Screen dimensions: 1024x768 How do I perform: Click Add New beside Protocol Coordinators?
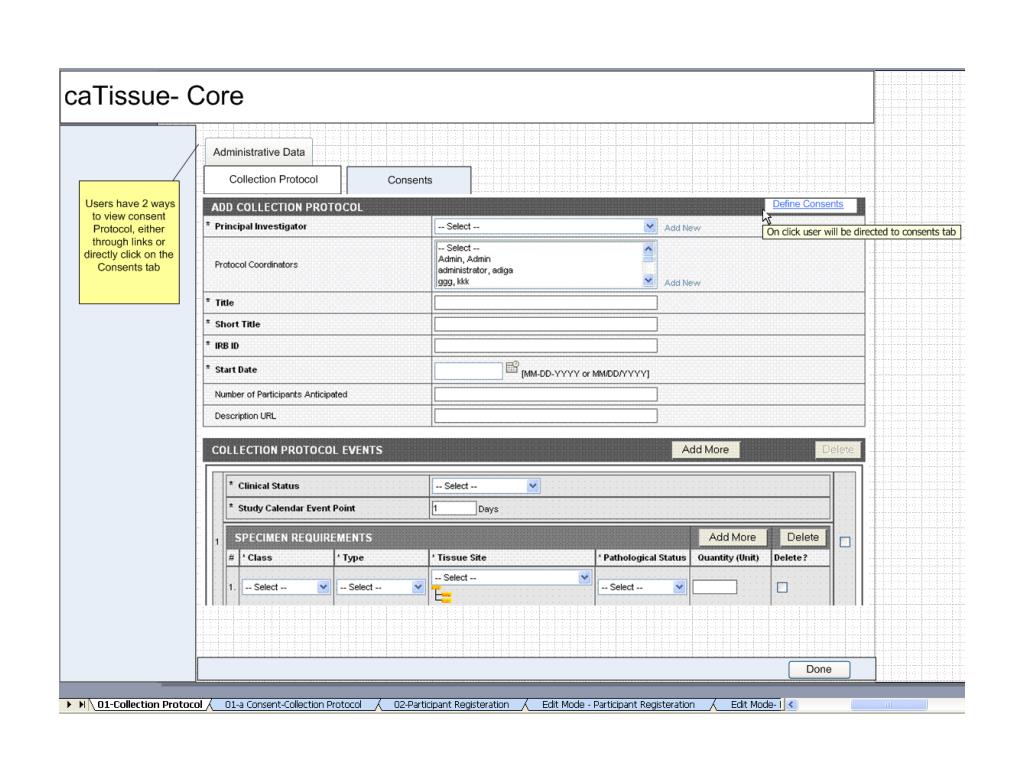(682, 283)
